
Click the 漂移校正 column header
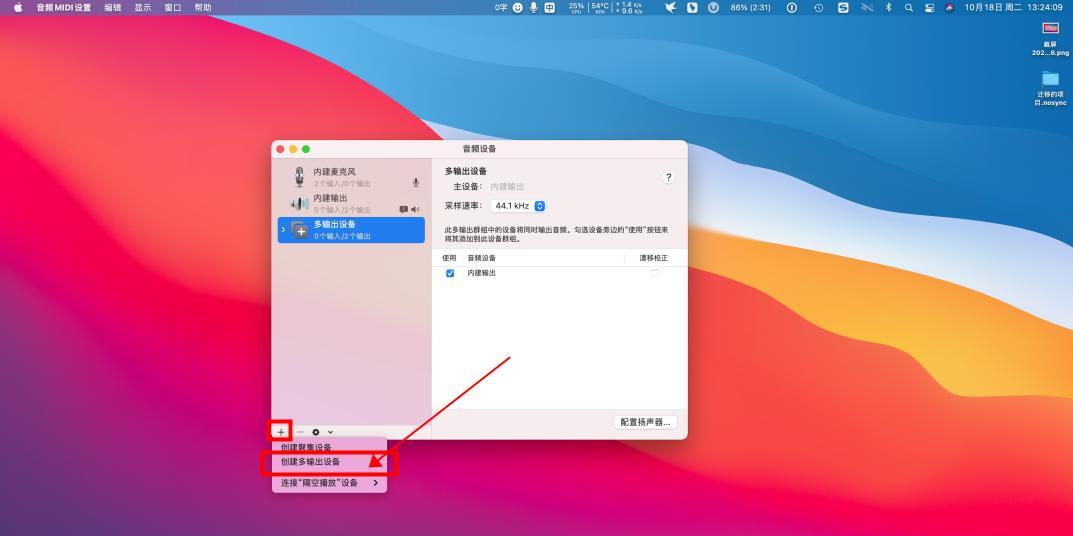654,258
